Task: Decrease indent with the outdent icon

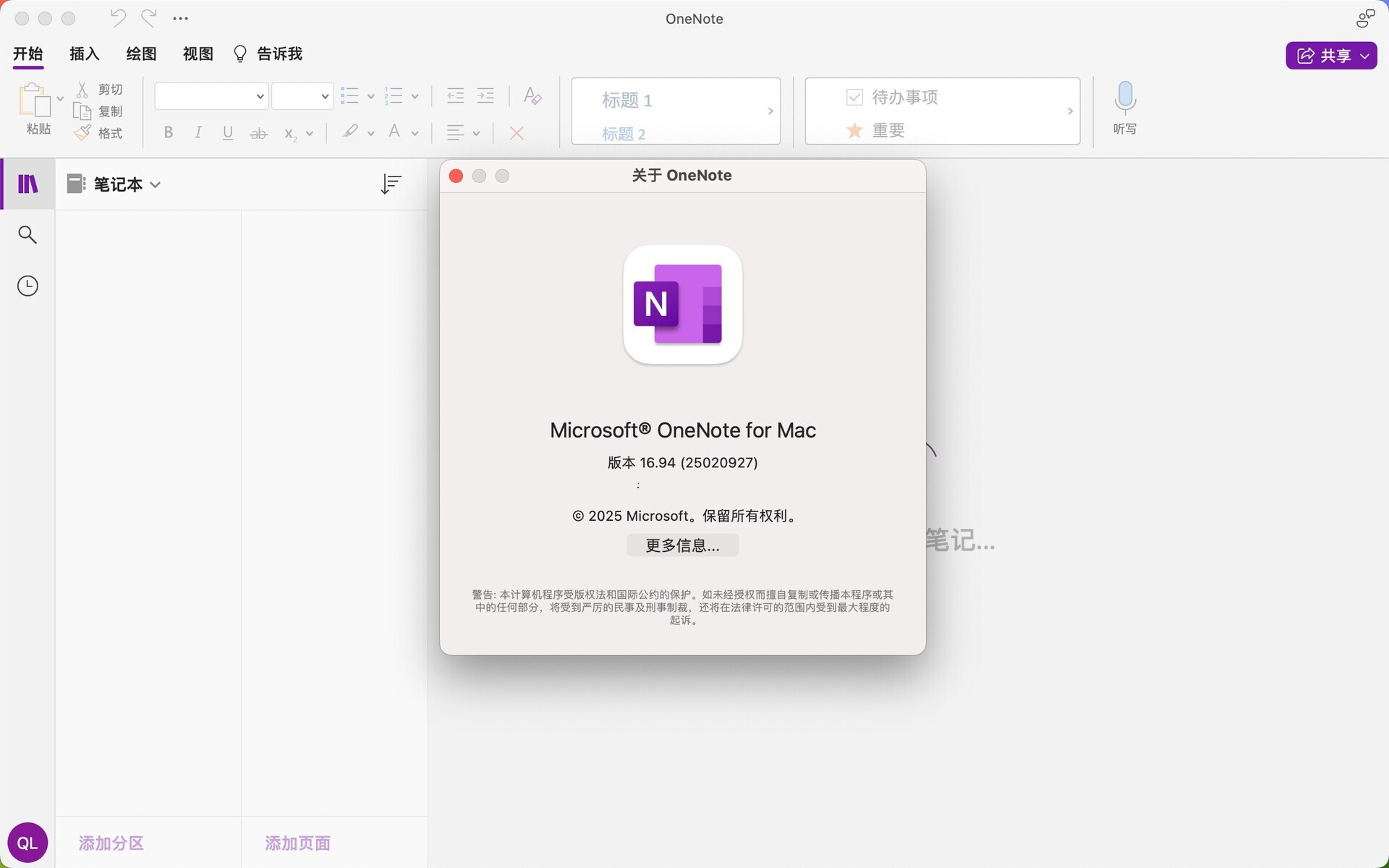Action: click(x=455, y=95)
